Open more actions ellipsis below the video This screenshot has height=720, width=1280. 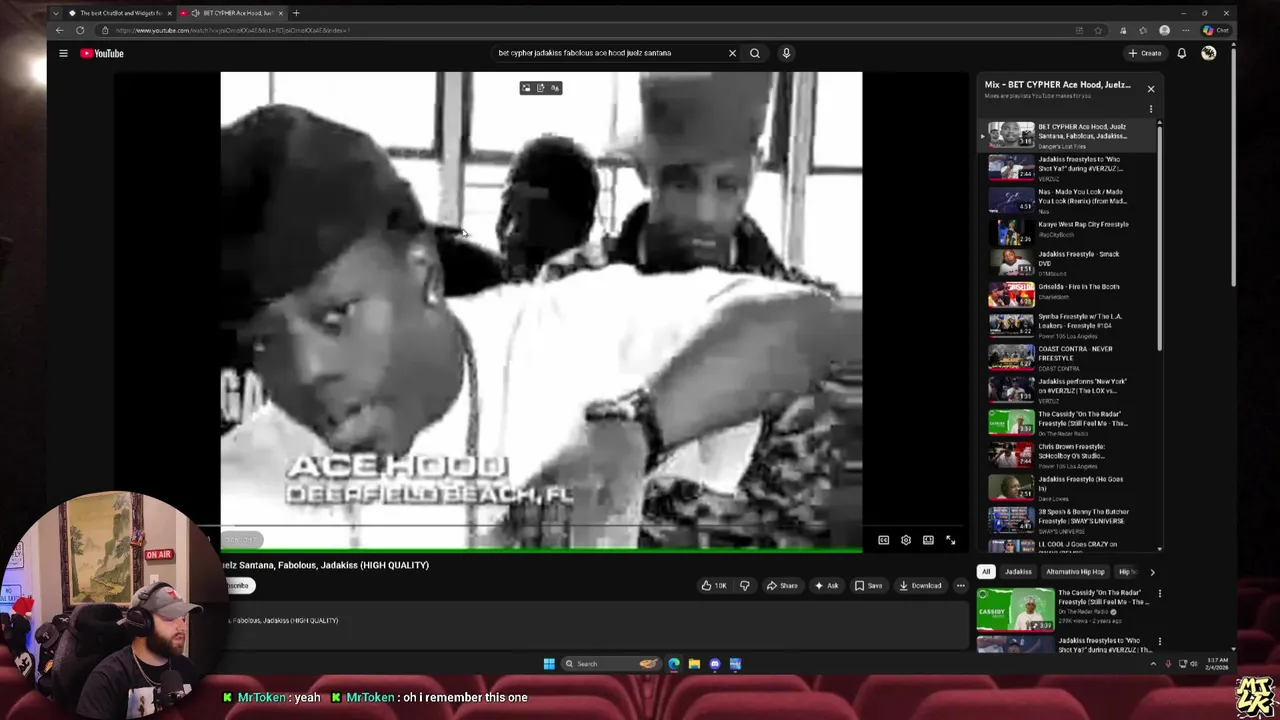pos(961,585)
